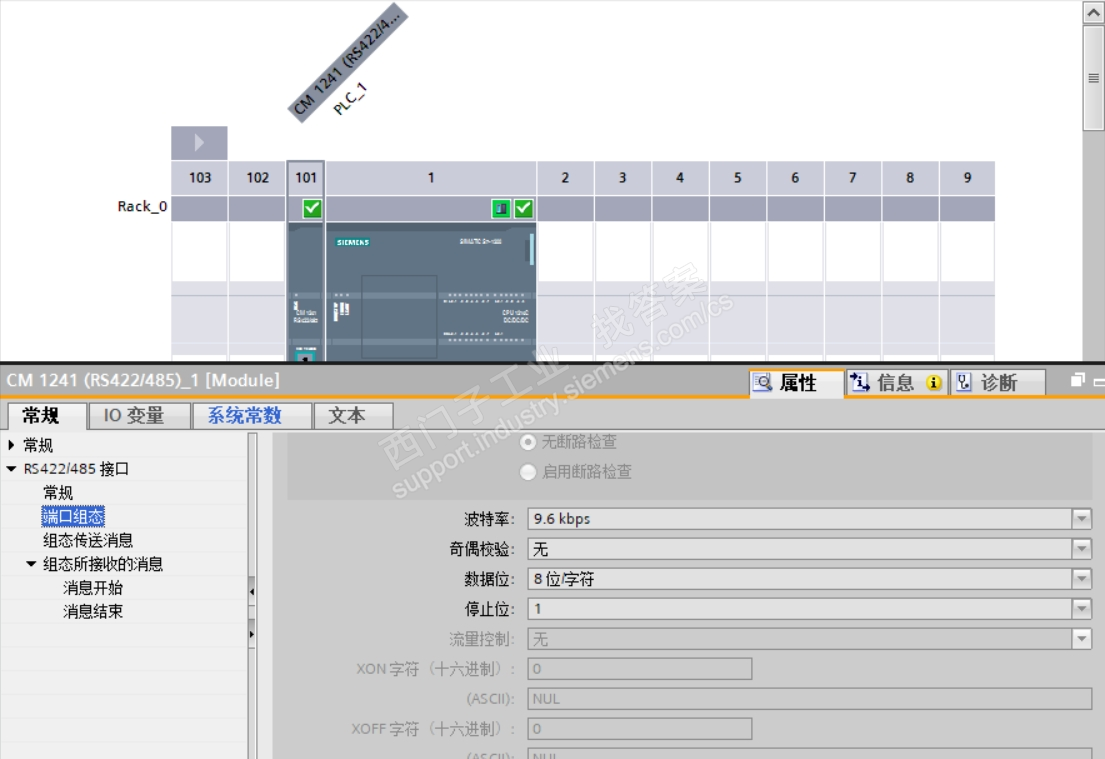Collapse navigation tree using upper splitter arrow
The width and height of the screenshot is (1105, 759).
click(252, 591)
